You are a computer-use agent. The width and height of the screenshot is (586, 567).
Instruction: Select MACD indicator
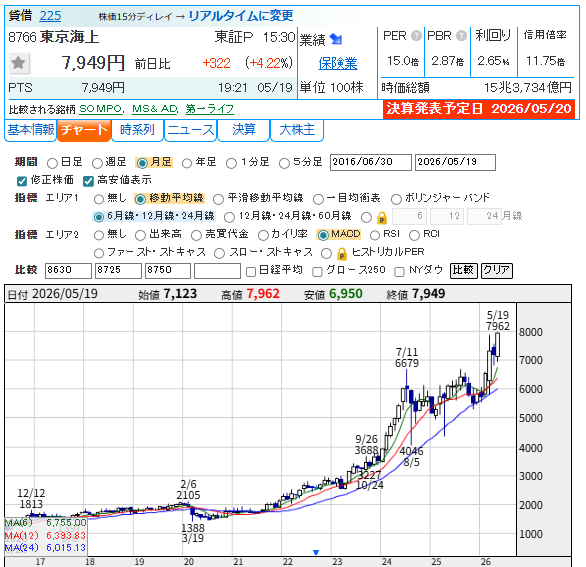tap(323, 235)
